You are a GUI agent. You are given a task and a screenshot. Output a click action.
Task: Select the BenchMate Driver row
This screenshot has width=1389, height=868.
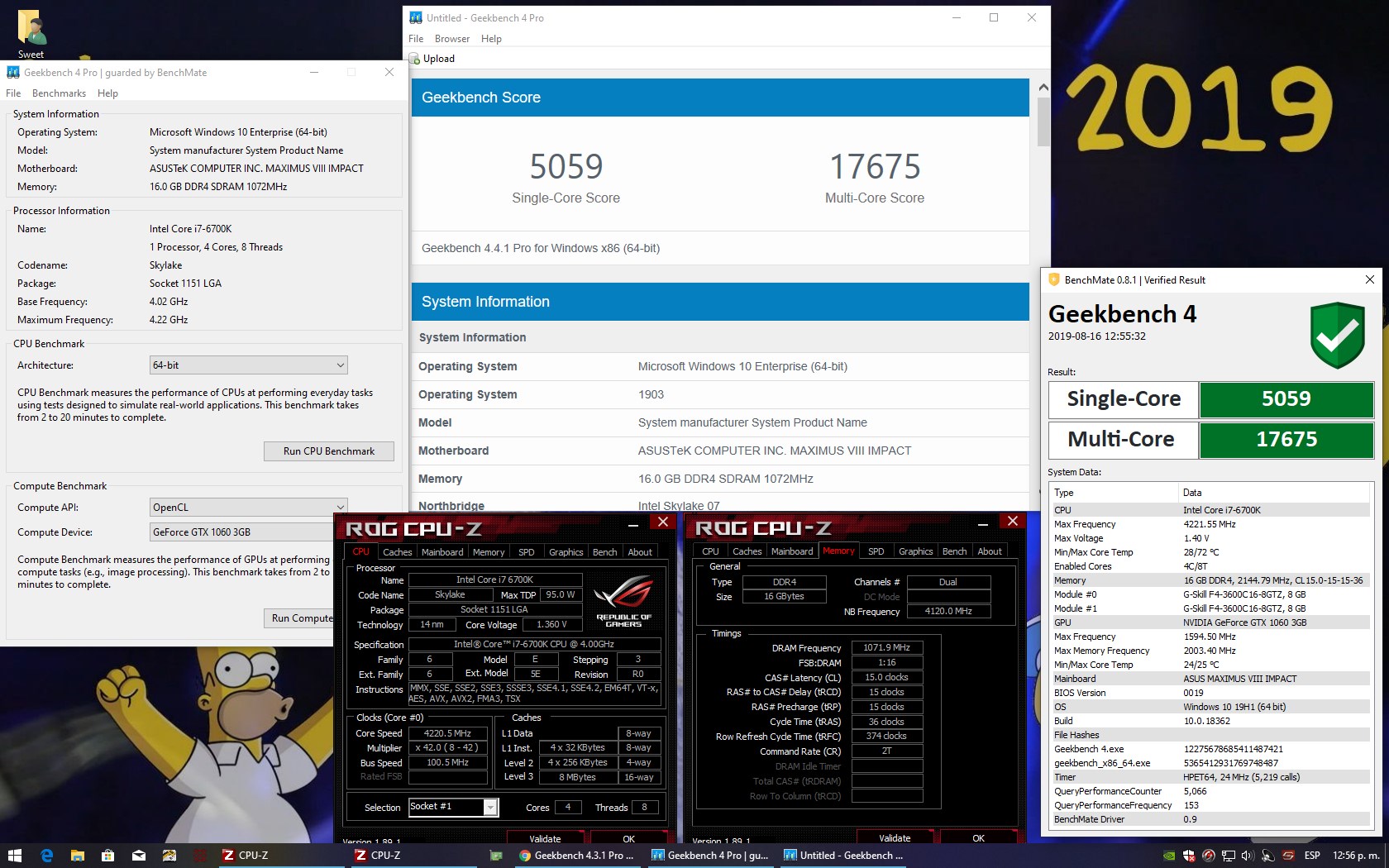click(1210, 819)
